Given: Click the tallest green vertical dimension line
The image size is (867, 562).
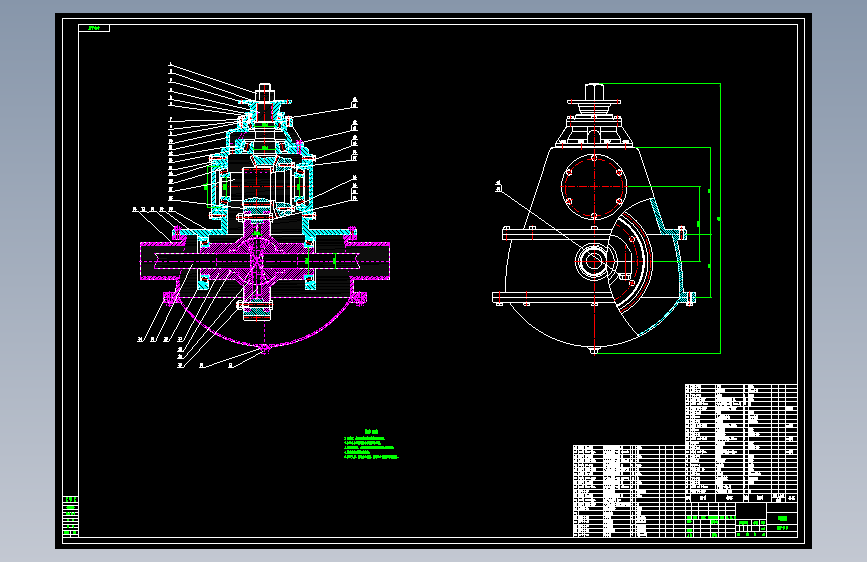Looking at the screenshot, I should pyautogui.click(x=720, y=218).
